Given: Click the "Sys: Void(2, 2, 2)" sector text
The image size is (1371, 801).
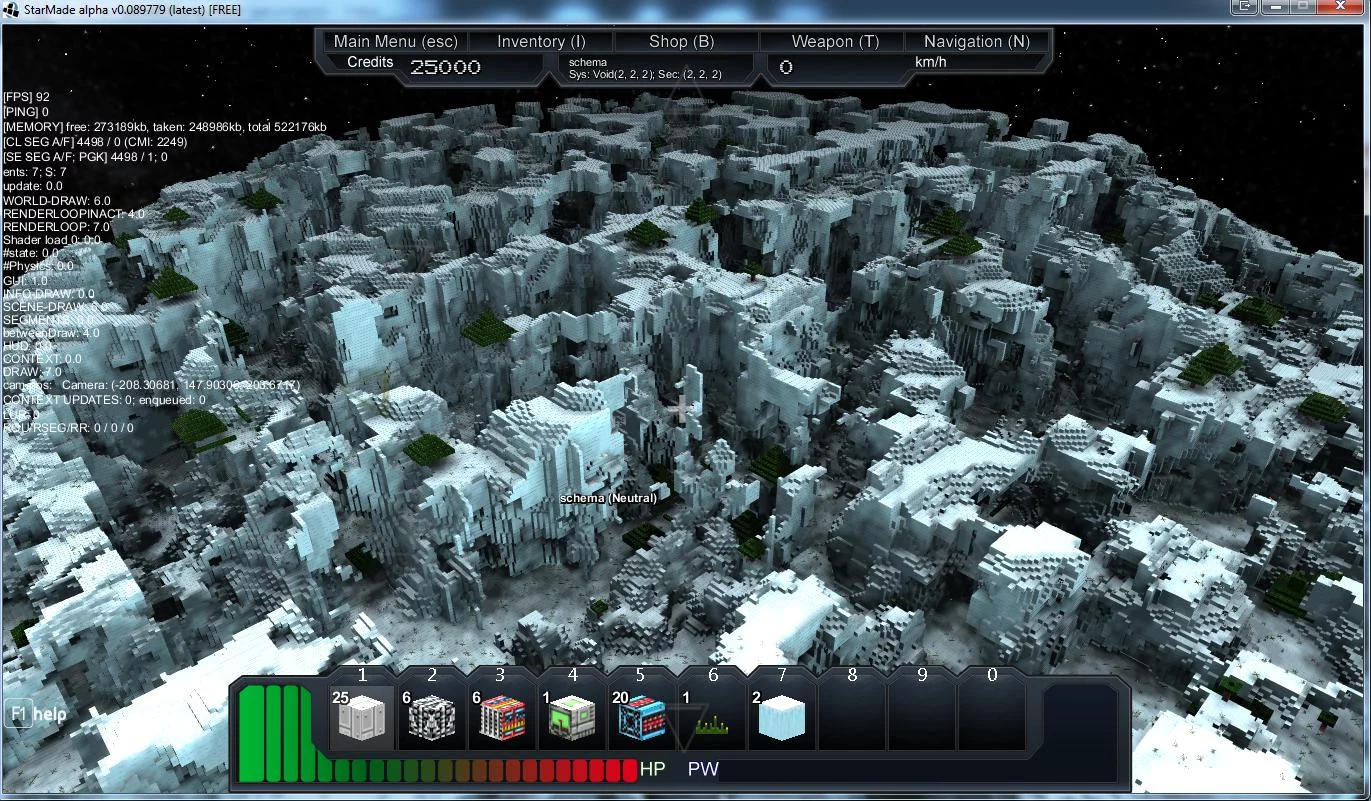Looking at the screenshot, I should 611,75.
